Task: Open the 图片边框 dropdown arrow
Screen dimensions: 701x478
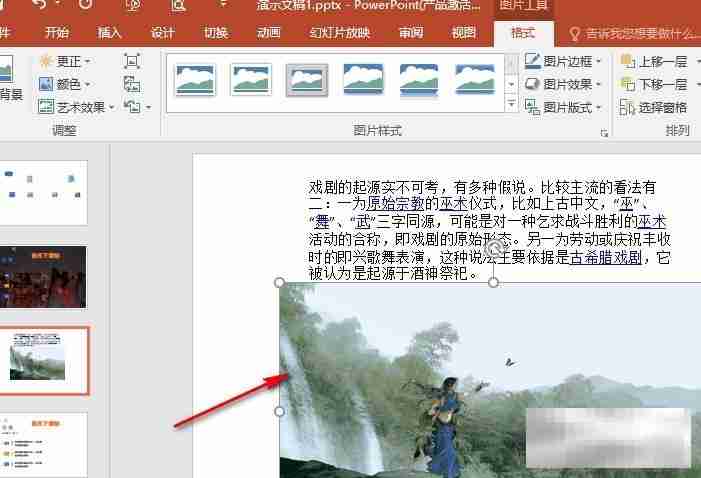Action: click(x=599, y=61)
